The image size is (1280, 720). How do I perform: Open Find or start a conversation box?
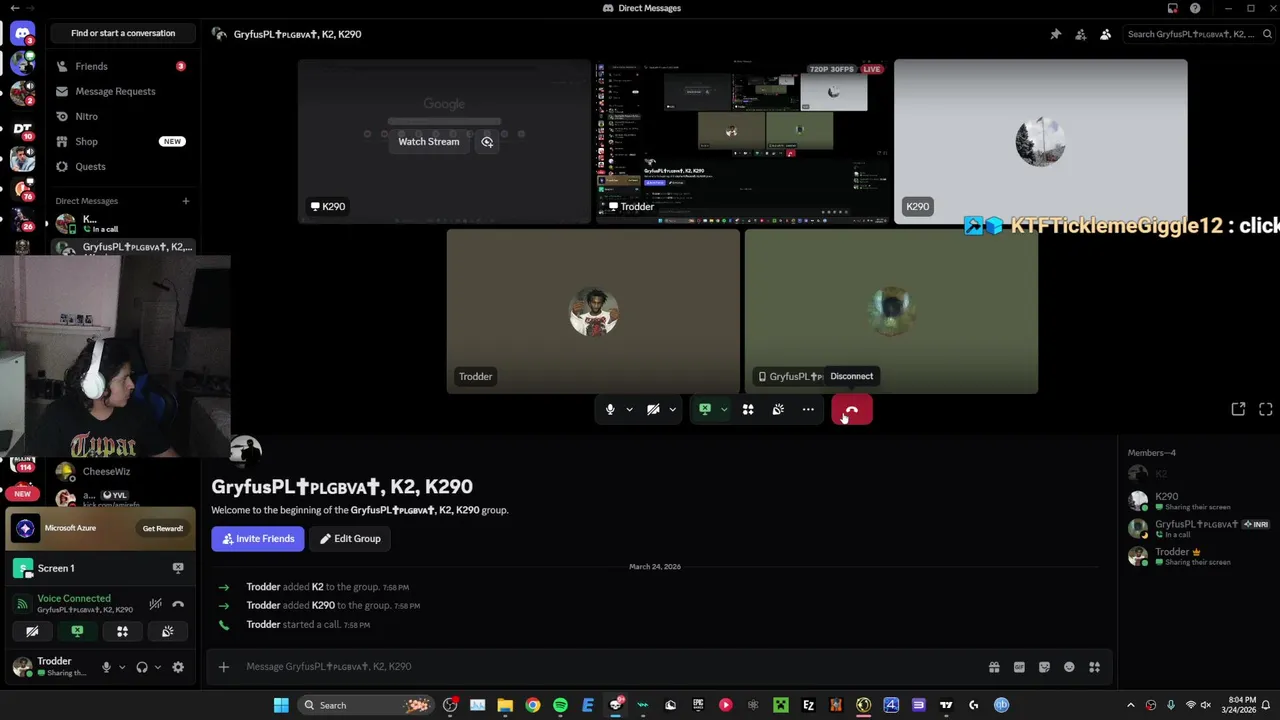(x=123, y=33)
